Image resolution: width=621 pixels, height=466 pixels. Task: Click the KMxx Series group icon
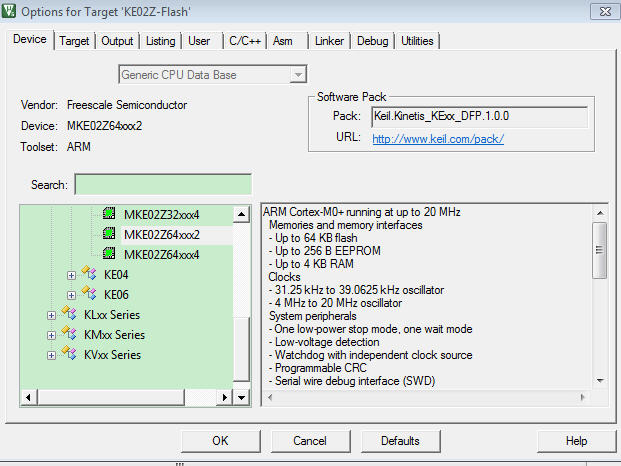point(69,333)
